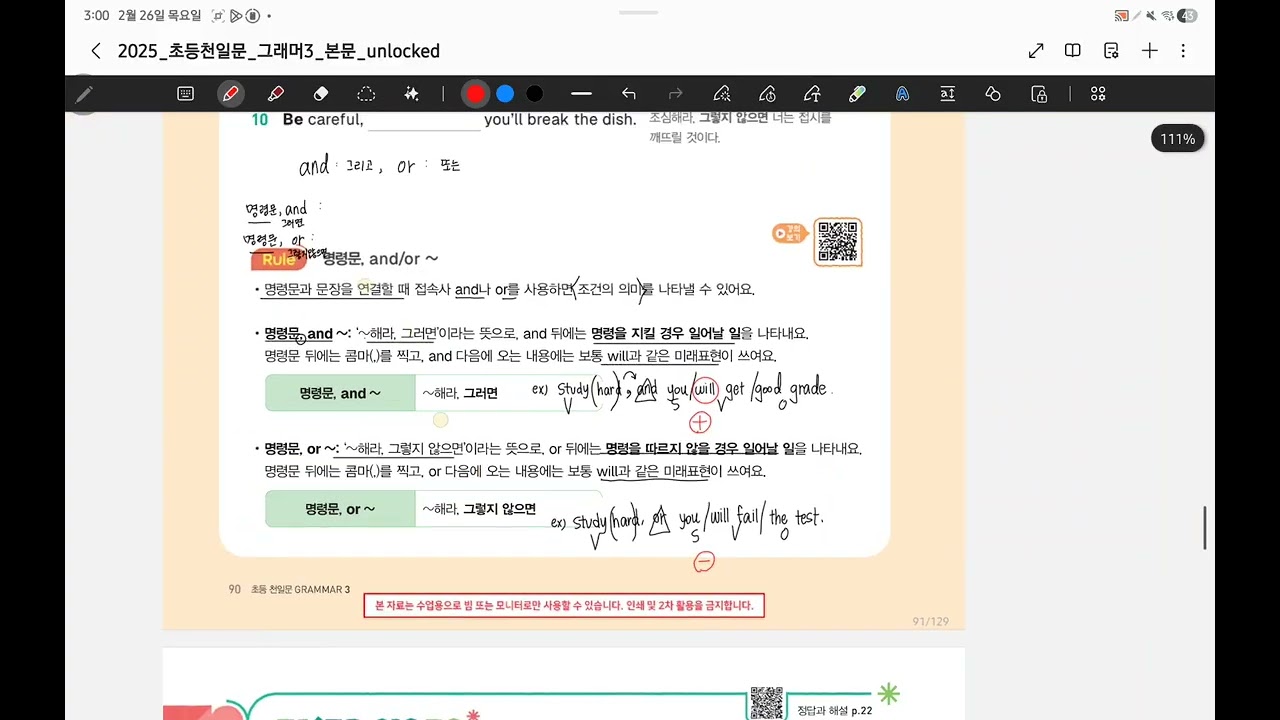Tap the date 2월 26일 목요일
Image resolution: width=1280 pixels, height=720 pixels.
(x=159, y=16)
